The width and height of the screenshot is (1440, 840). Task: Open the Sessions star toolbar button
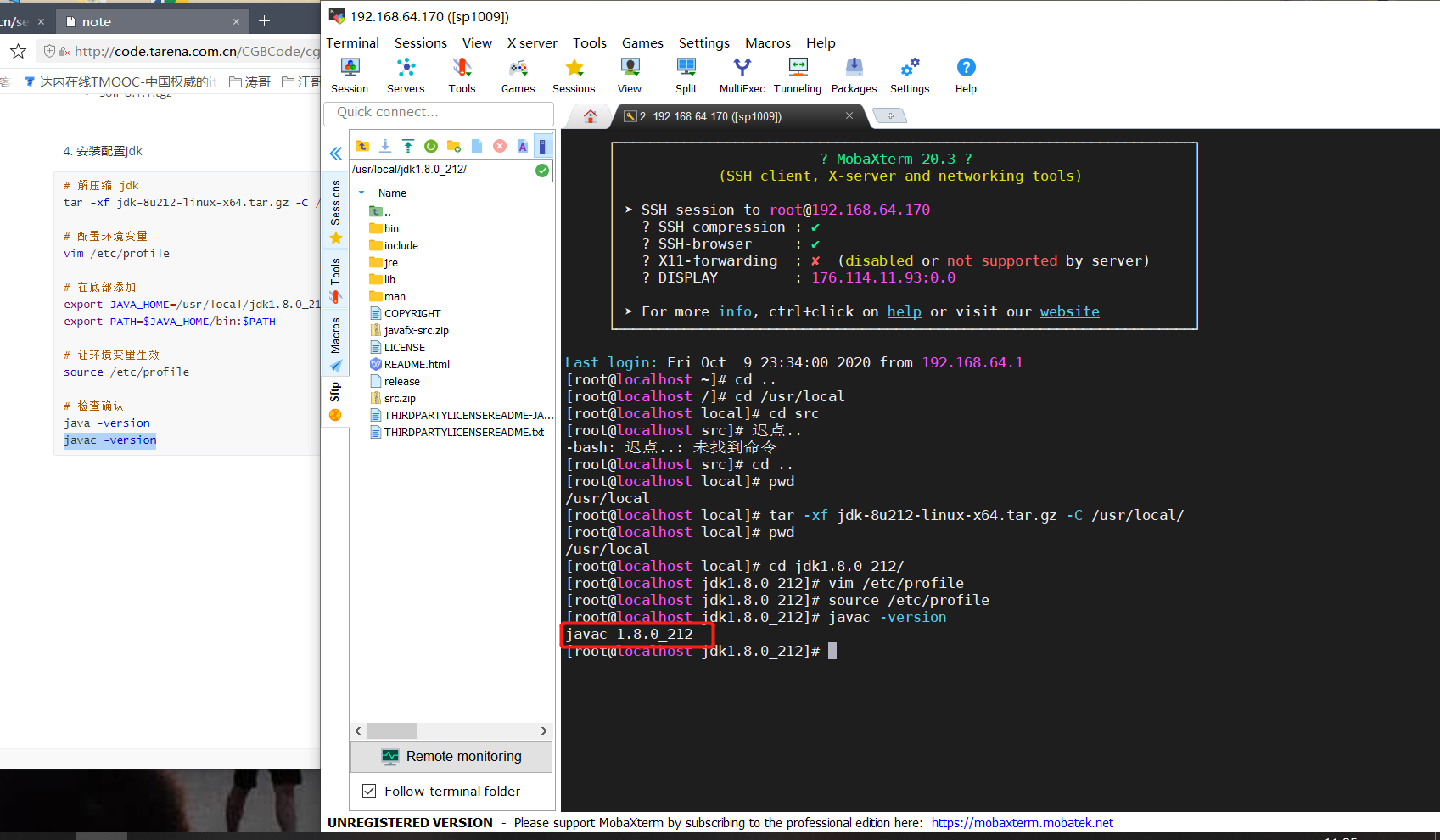point(574,76)
